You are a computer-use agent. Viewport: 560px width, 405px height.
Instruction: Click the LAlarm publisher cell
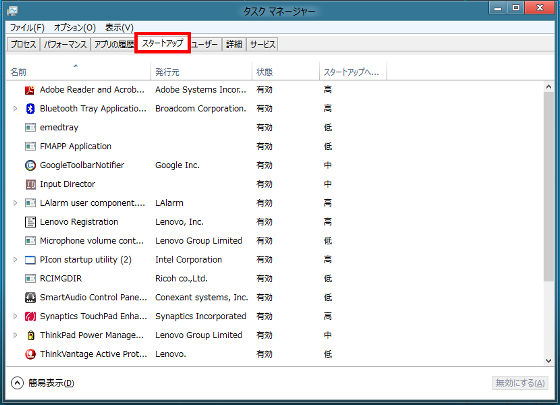pyautogui.click(x=169, y=203)
